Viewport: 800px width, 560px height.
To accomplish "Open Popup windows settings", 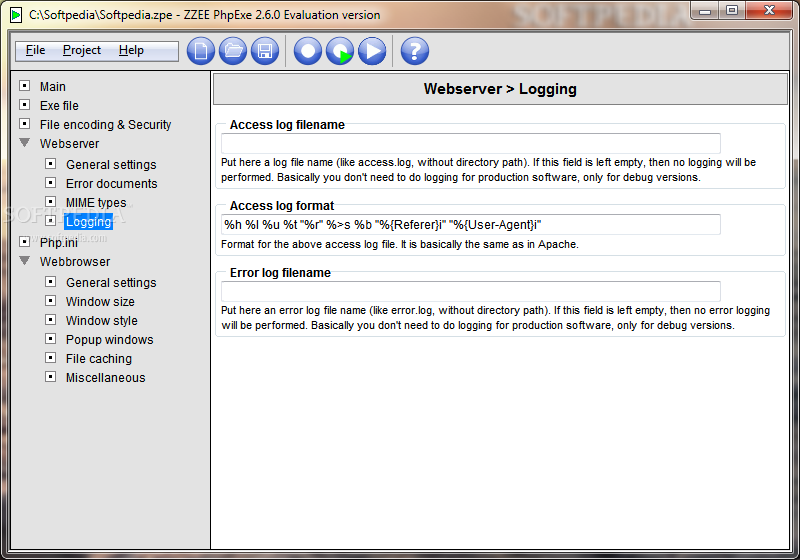I will coord(110,340).
